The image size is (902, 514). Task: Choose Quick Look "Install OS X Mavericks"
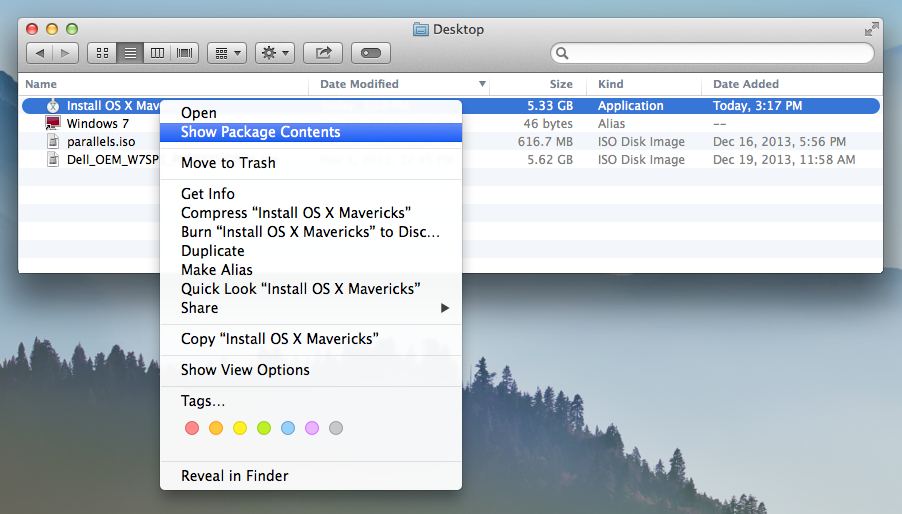pyautogui.click(x=311, y=289)
